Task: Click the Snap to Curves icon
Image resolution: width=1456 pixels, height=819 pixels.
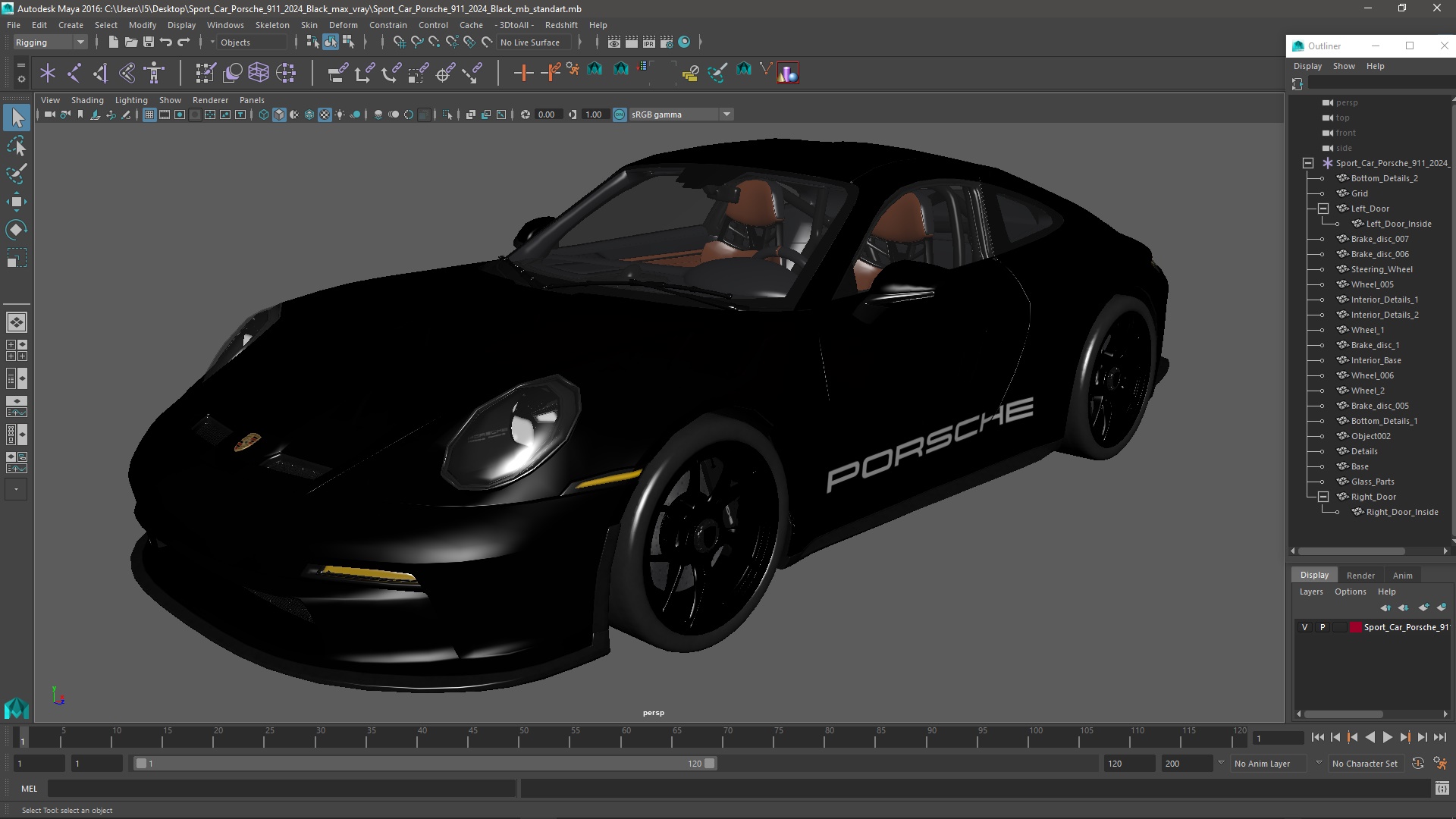Action: coord(417,42)
